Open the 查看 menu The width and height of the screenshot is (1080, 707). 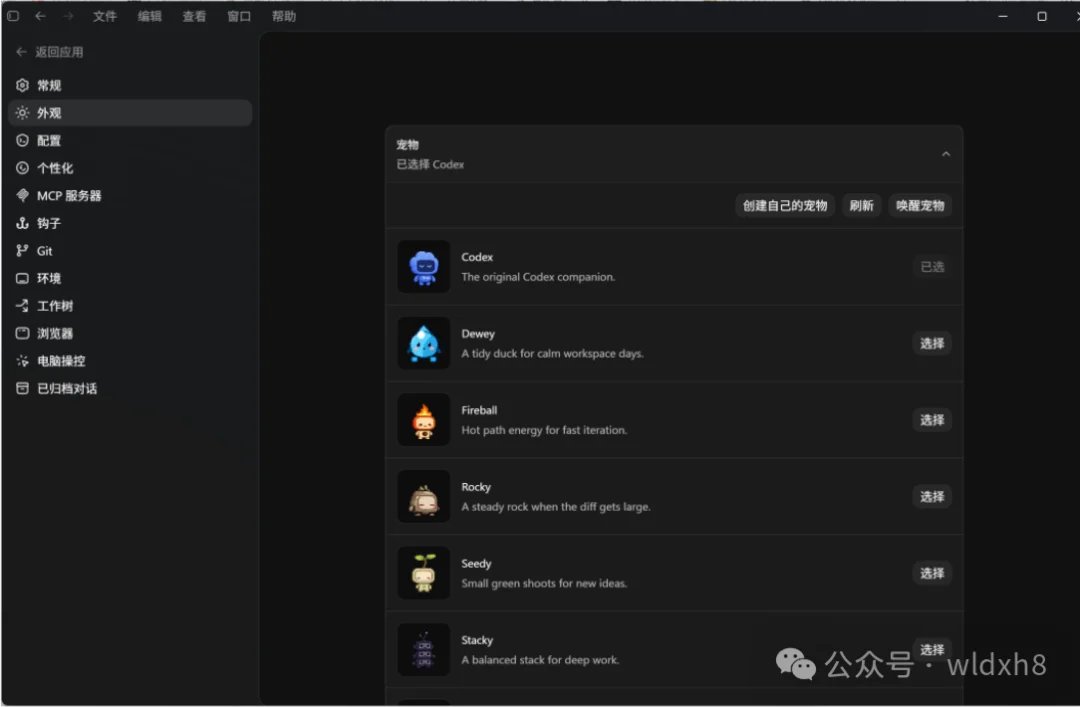coord(194,16)
